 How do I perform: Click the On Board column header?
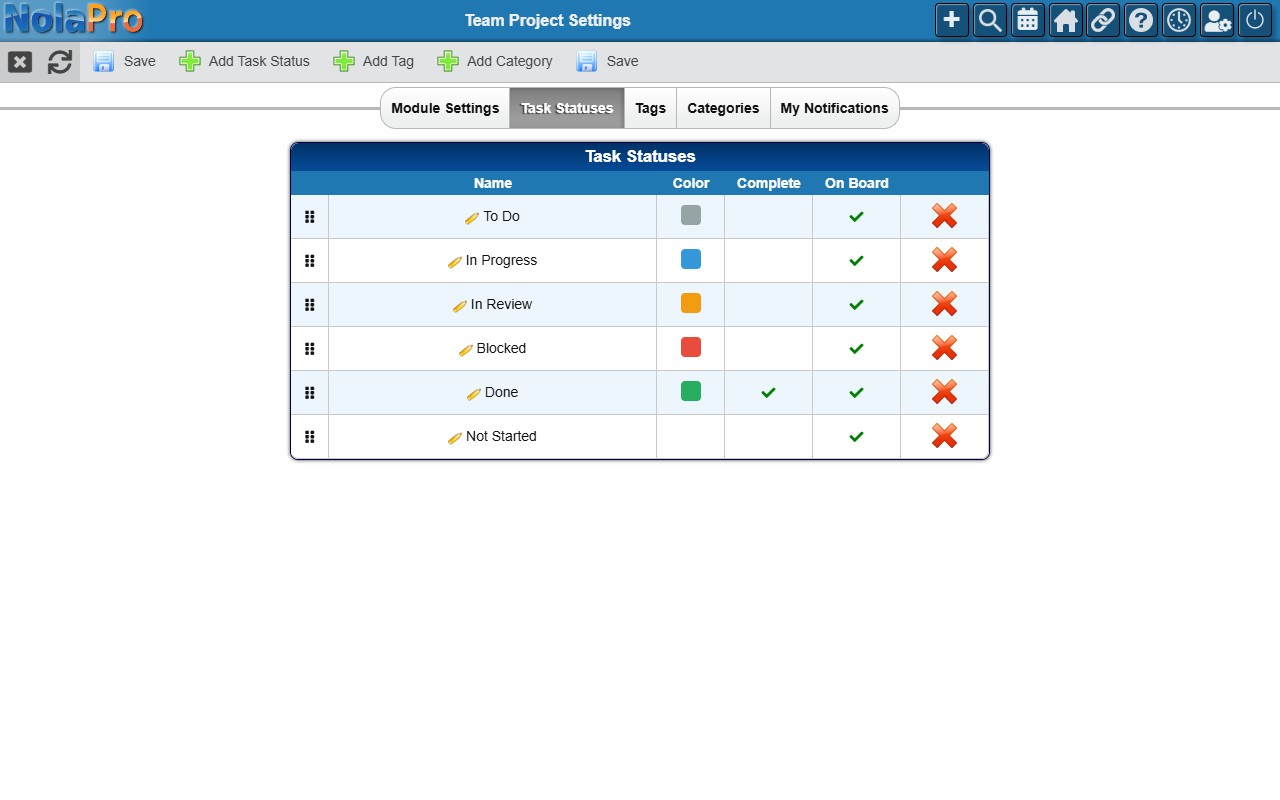point(857,183)
